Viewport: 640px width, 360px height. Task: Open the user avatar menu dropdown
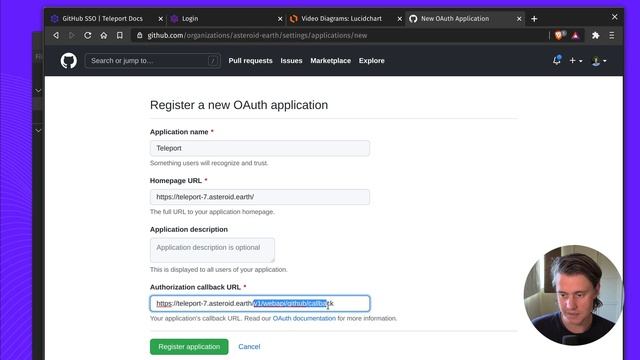[x=599, y=61]
